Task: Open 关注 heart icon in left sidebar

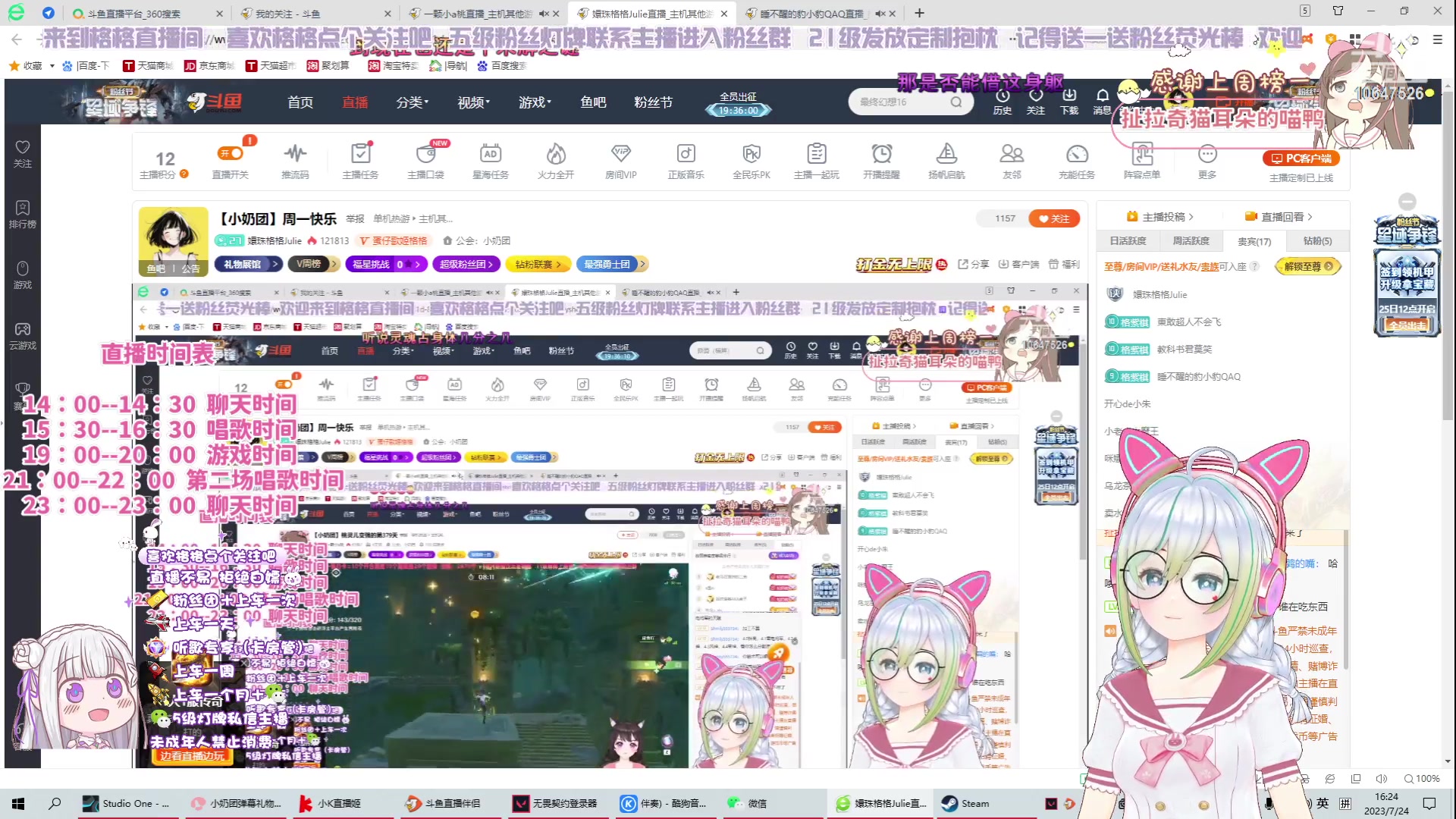Action: point(23,154)
